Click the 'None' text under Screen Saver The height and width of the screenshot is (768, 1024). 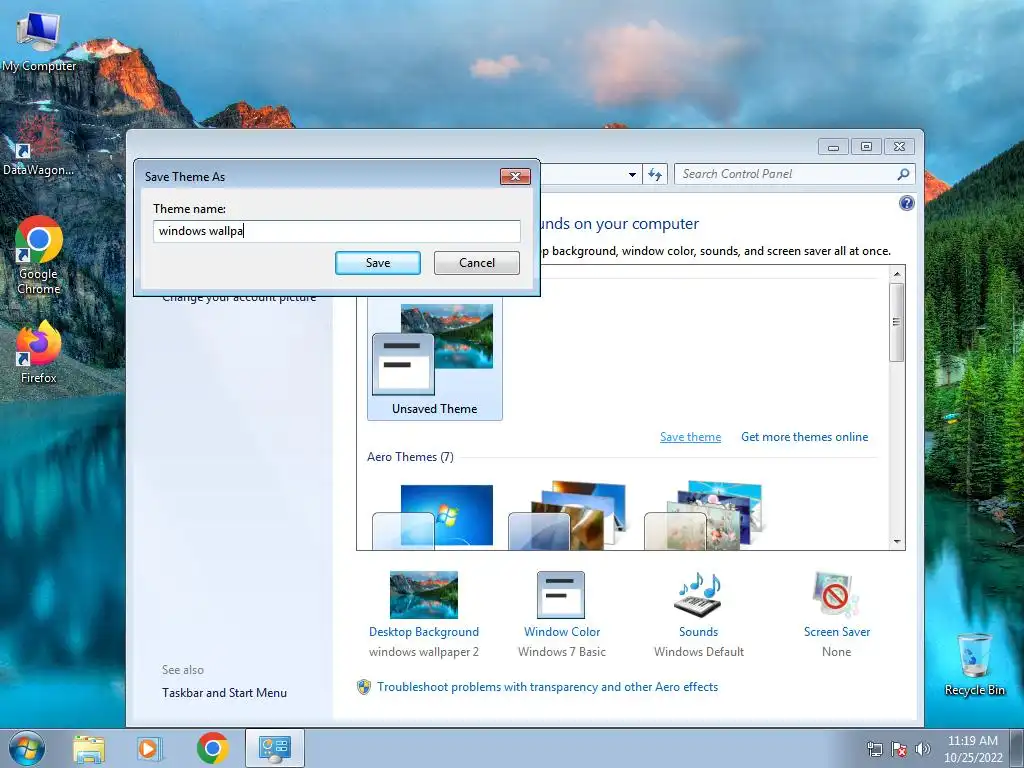click(837, 652)
